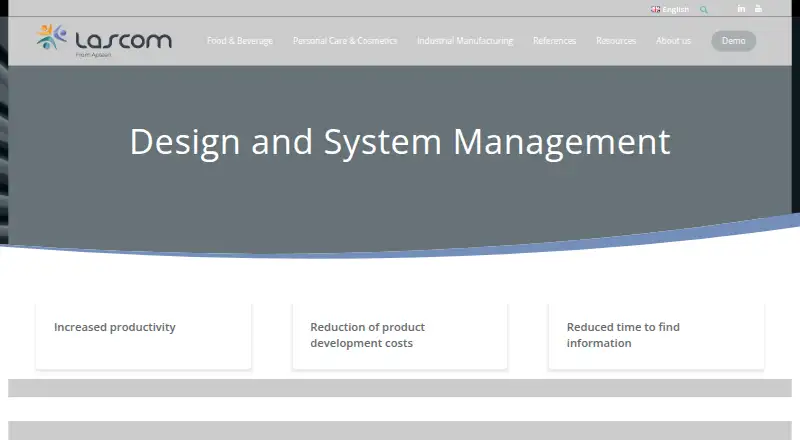Open the Industrial Manufacturing menu
800x440 pixels.
coord(465,41)
